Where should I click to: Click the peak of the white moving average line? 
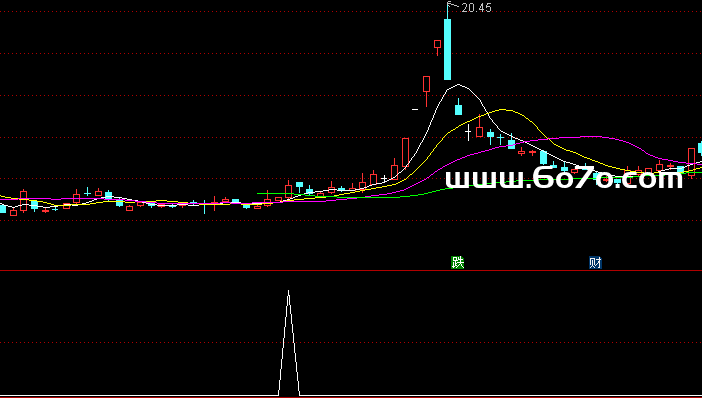click(458, 85)
